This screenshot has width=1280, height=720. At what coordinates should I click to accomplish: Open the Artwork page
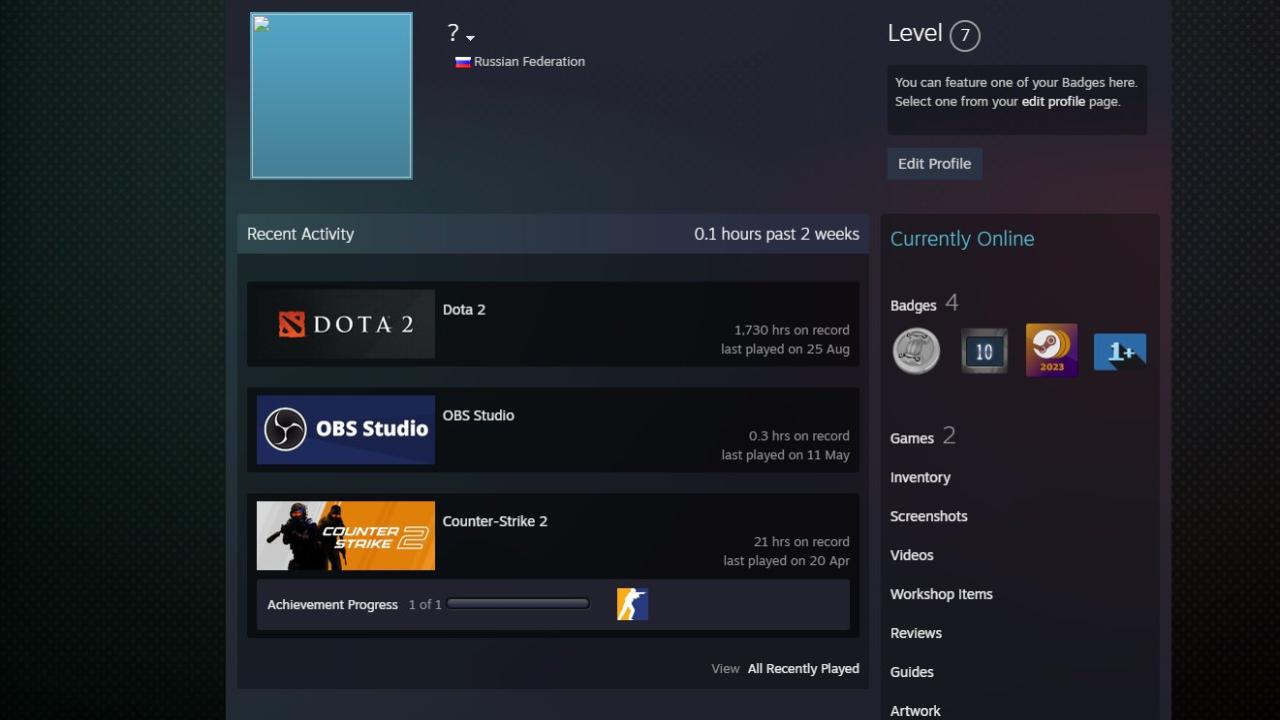[x=915, y=712]
